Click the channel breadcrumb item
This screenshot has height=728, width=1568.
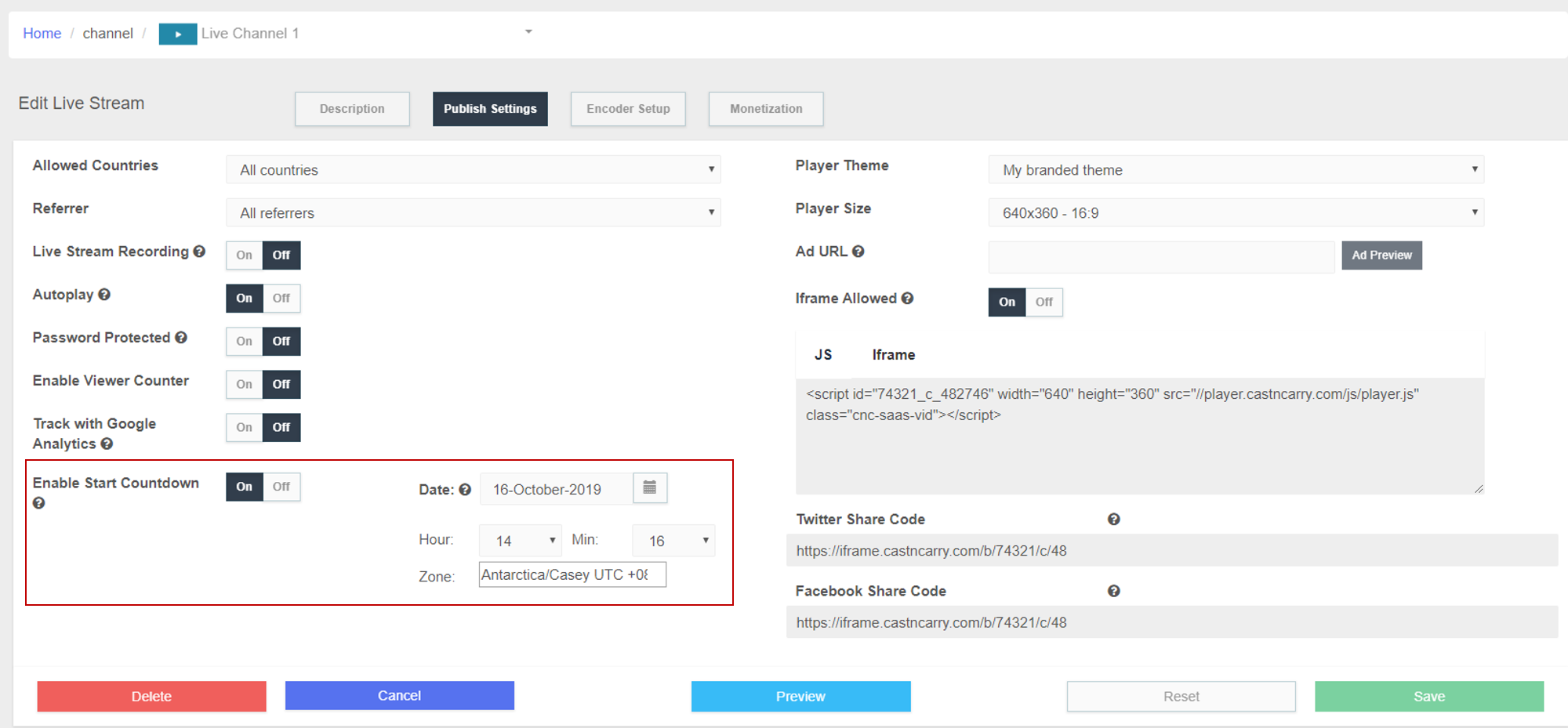pos(108,34)
